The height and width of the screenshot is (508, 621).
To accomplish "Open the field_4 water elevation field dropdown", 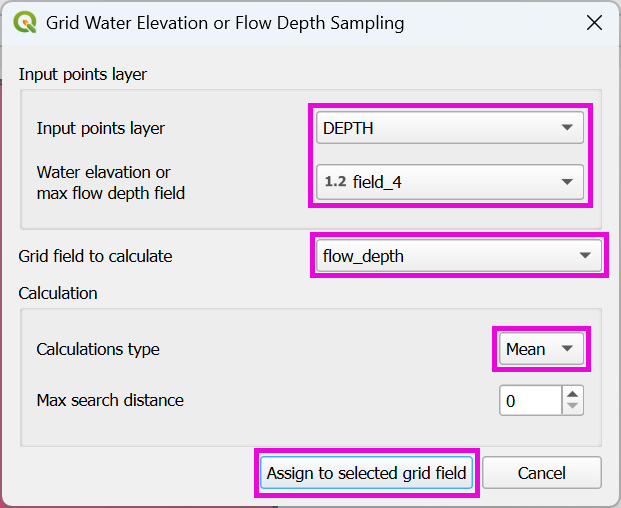I will click(448, 181).
